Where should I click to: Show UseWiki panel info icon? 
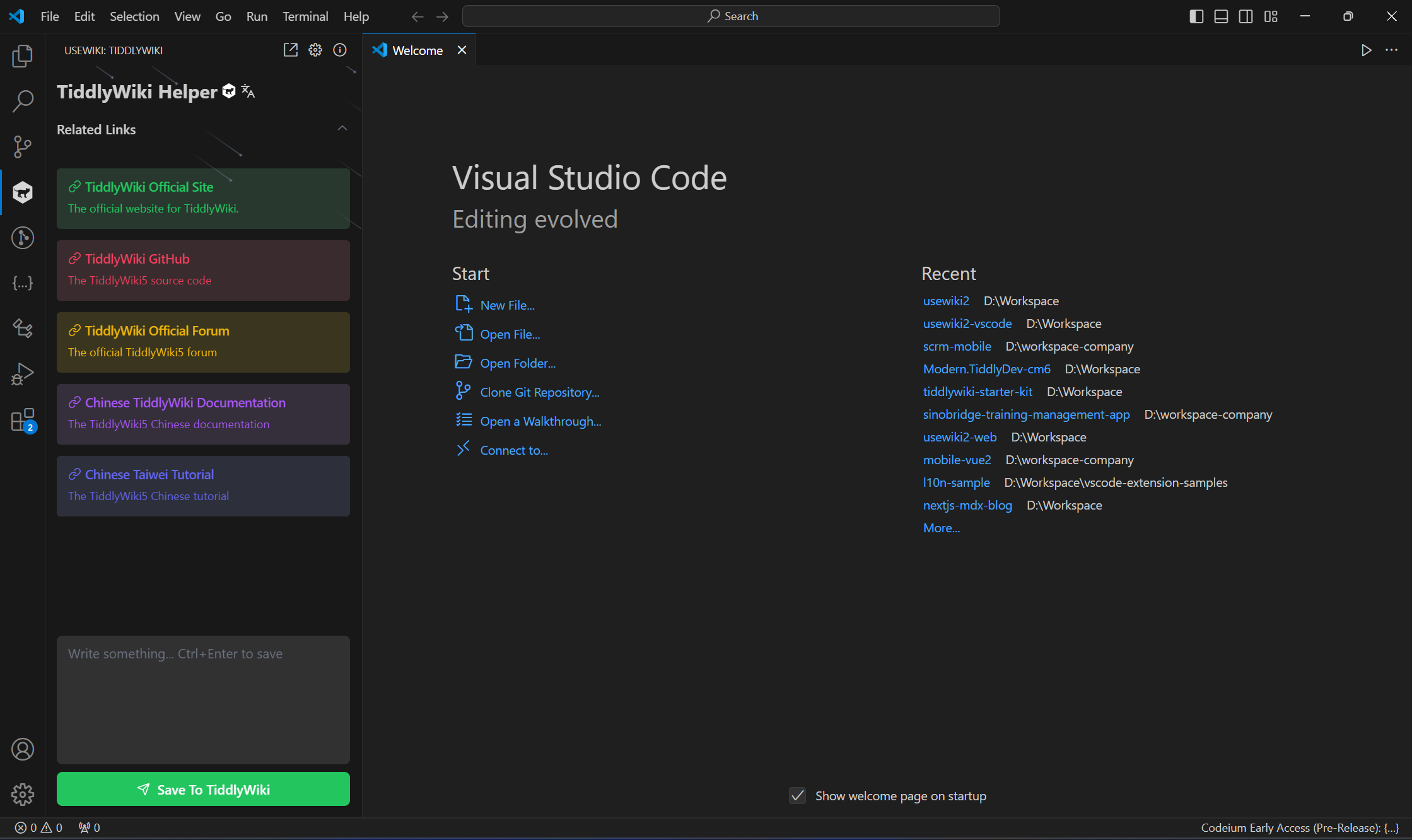pos(340,50)
